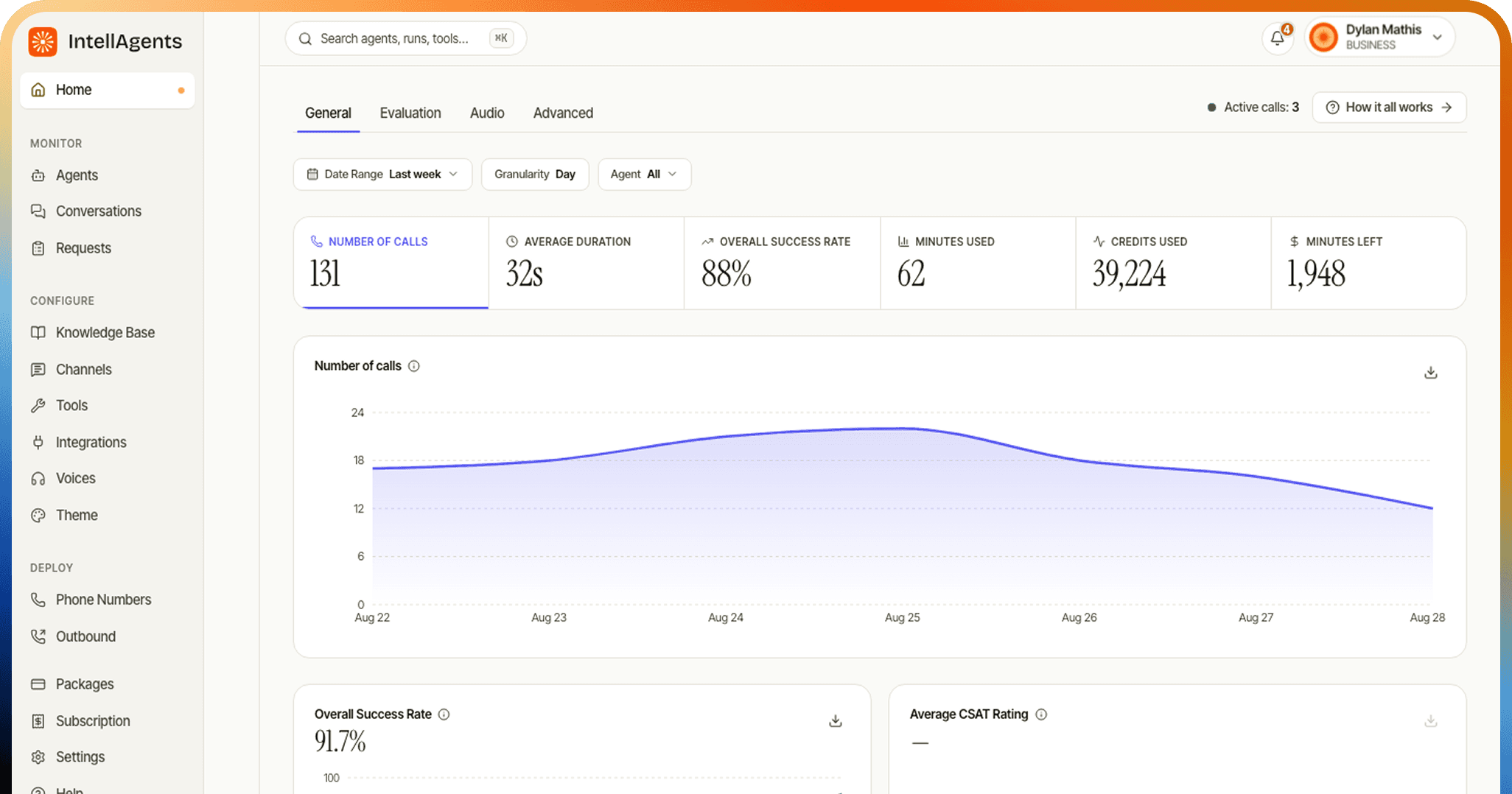This screenshot has height=794, width=1512.
Task: Click the Integrations plug icon
Action: coord(38,442)
